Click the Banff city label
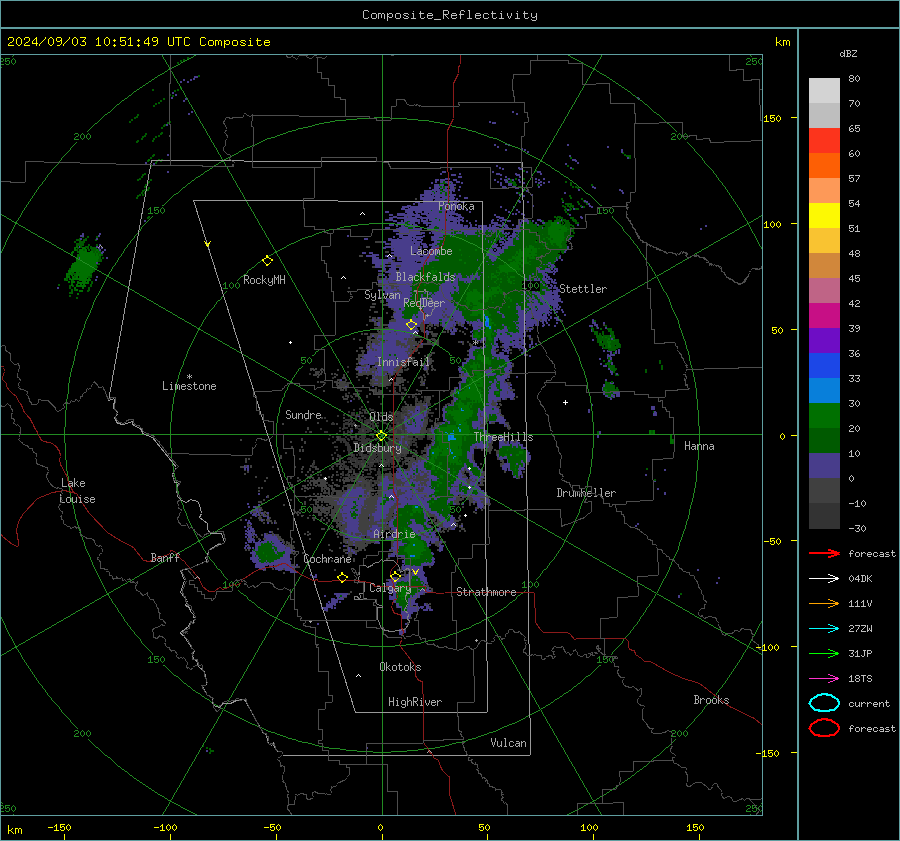 [x=165, y=557]
